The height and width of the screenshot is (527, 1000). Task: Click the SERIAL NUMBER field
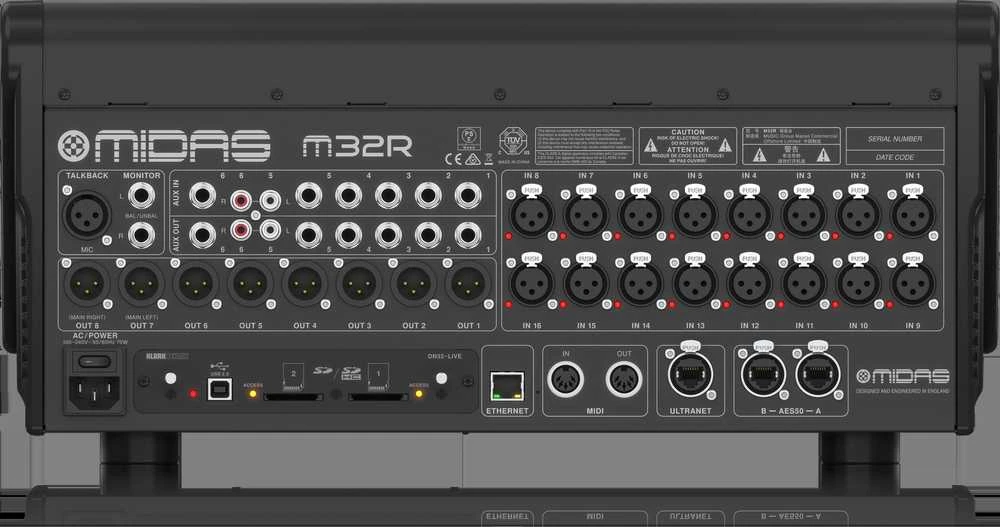pyautogui.click(x=895, y=138)
